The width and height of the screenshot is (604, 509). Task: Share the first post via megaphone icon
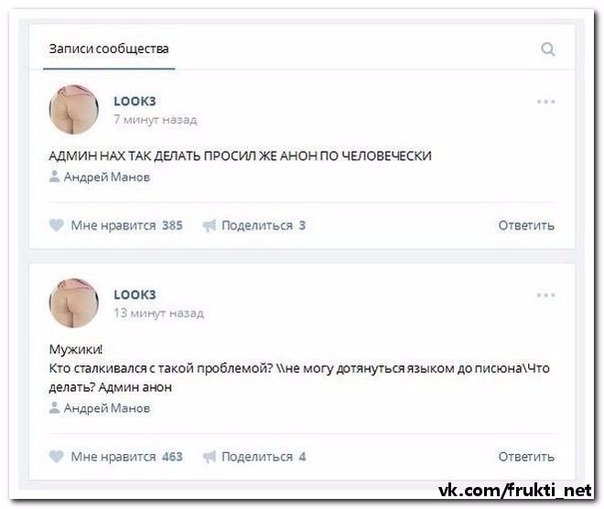210,225
